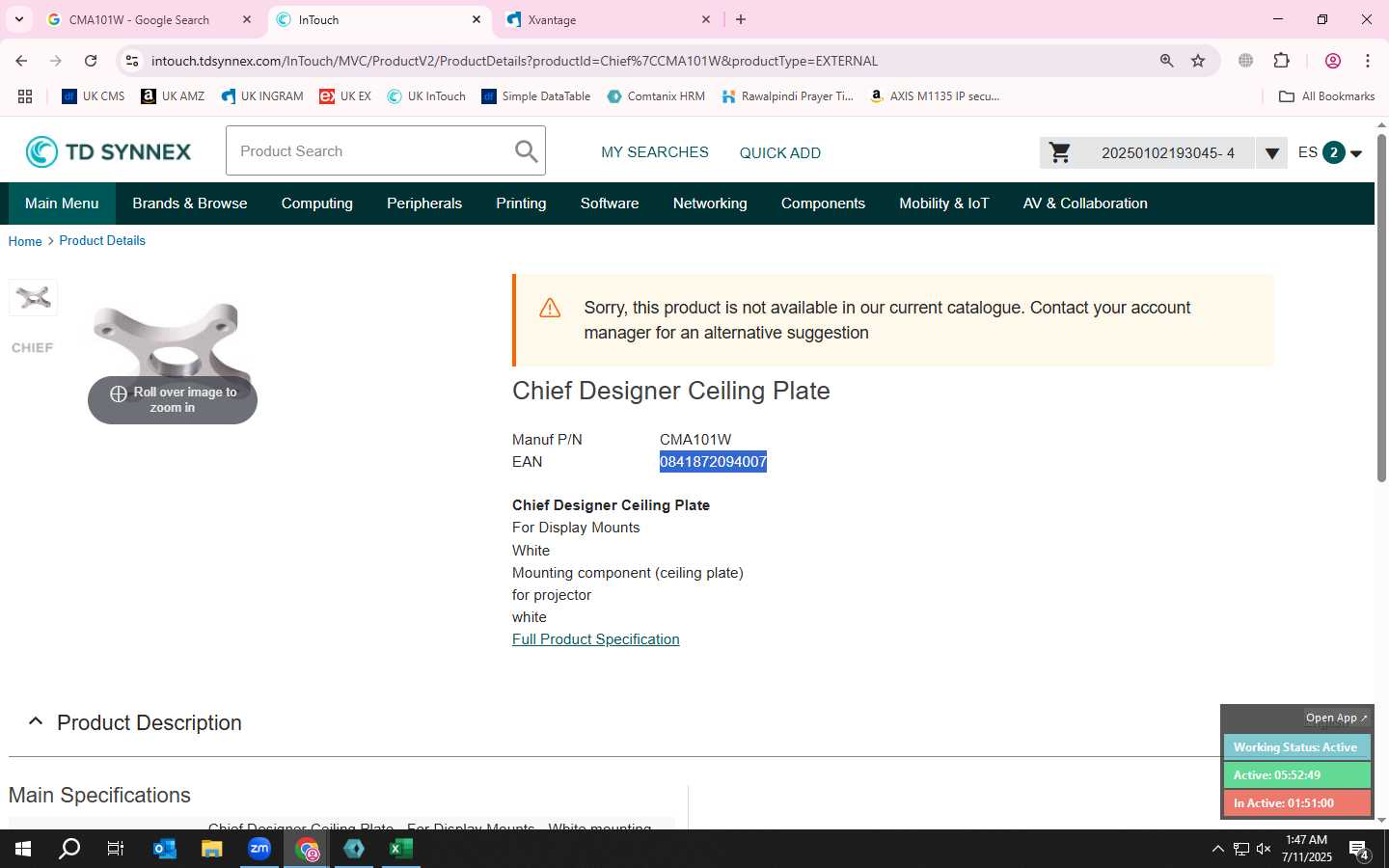Open Simple DataTable bookmark
Viewport: 1389px width, 868px height.
click(536, 96)
